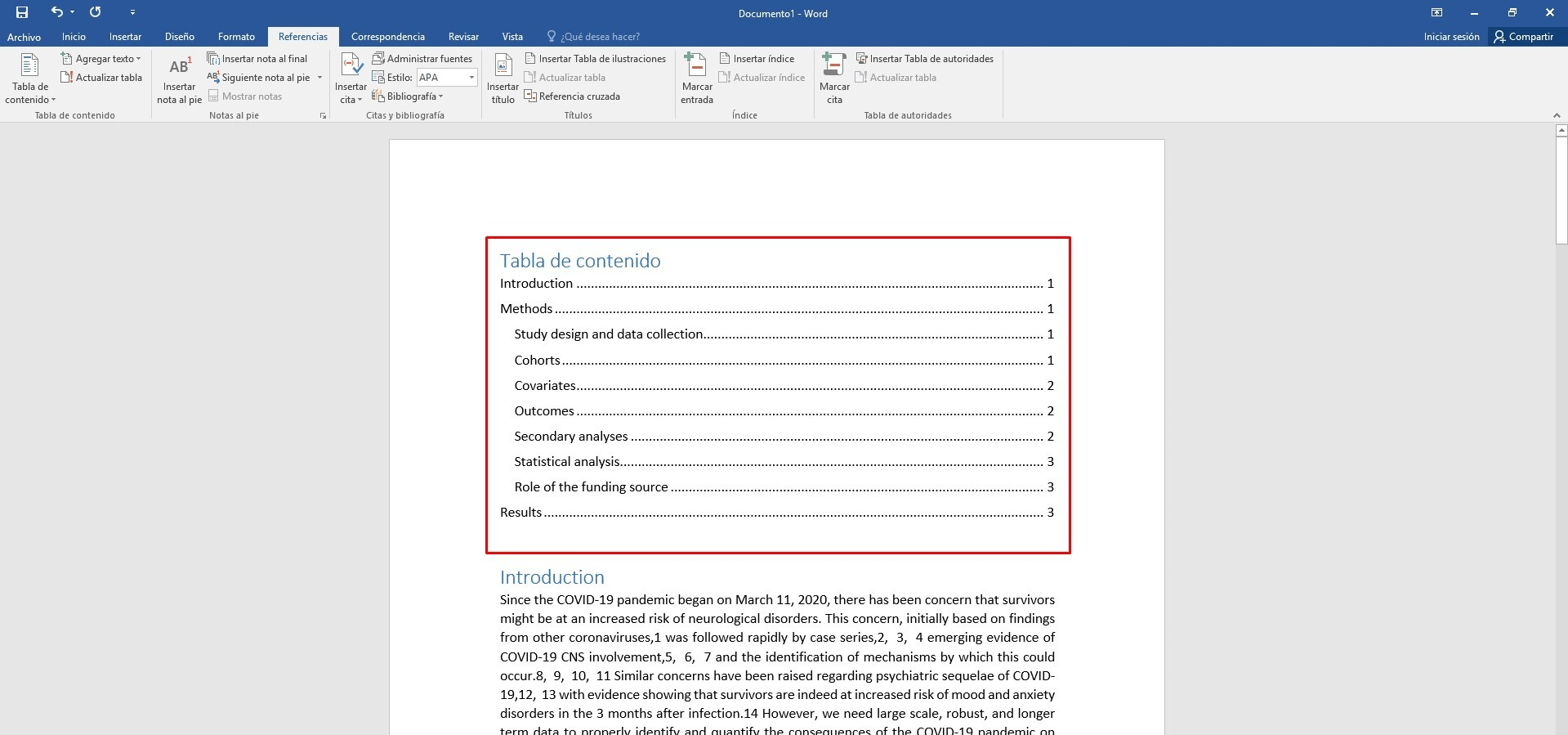Click the Results entry in the table of contents
This screenshot has height=735, width=1568.
777,513
